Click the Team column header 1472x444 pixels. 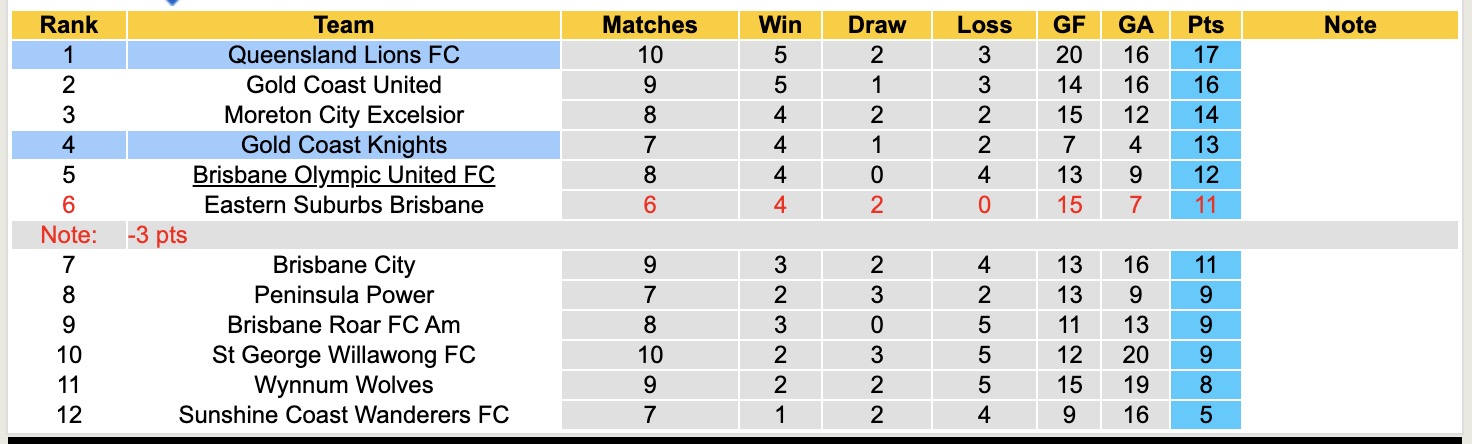343,25
